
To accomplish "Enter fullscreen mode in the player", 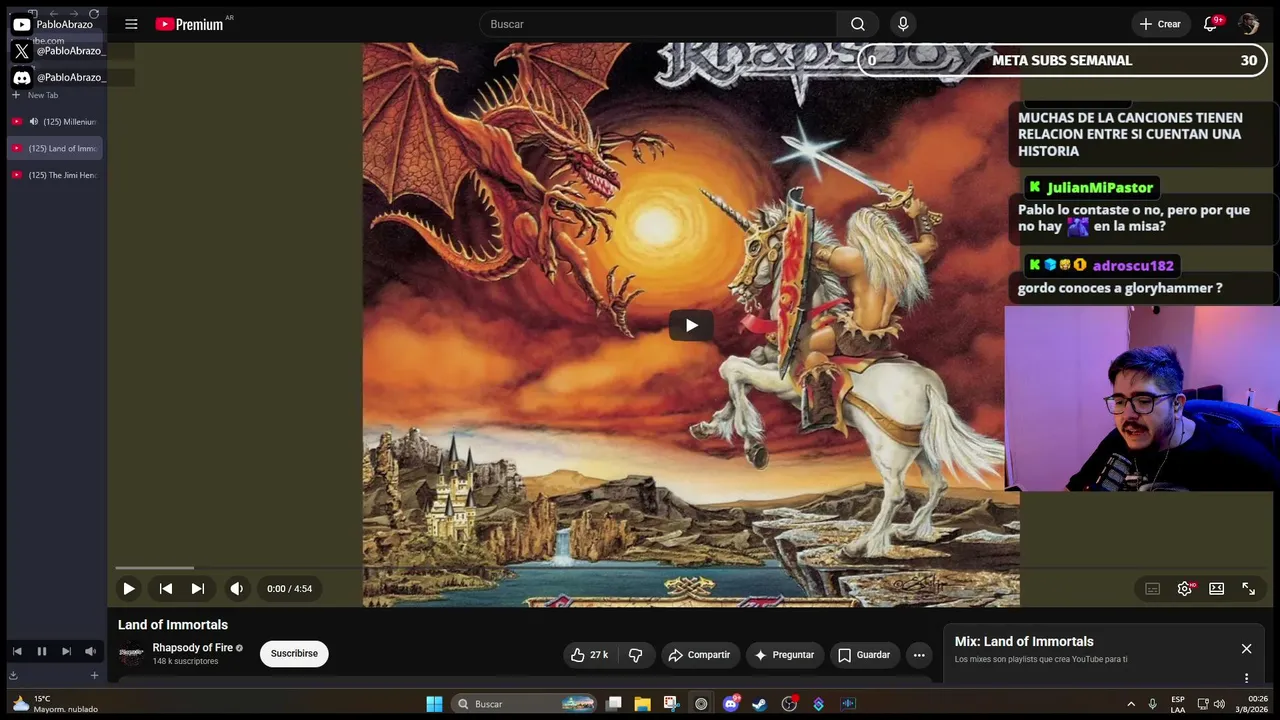I will click(x=1249, y=589).
